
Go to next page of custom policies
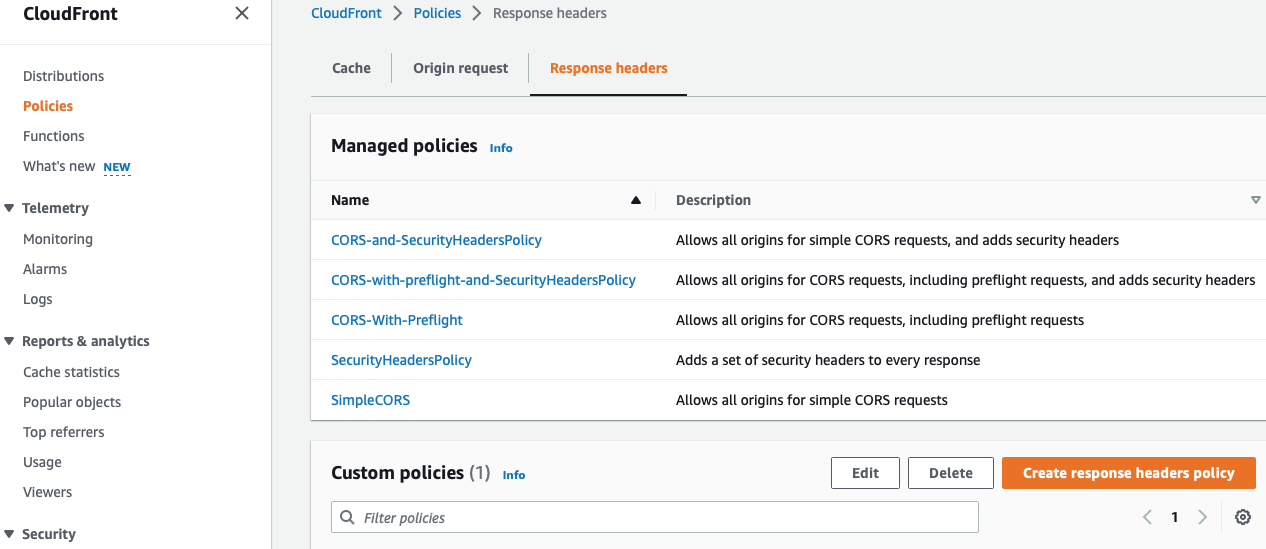click(1203, 517)
